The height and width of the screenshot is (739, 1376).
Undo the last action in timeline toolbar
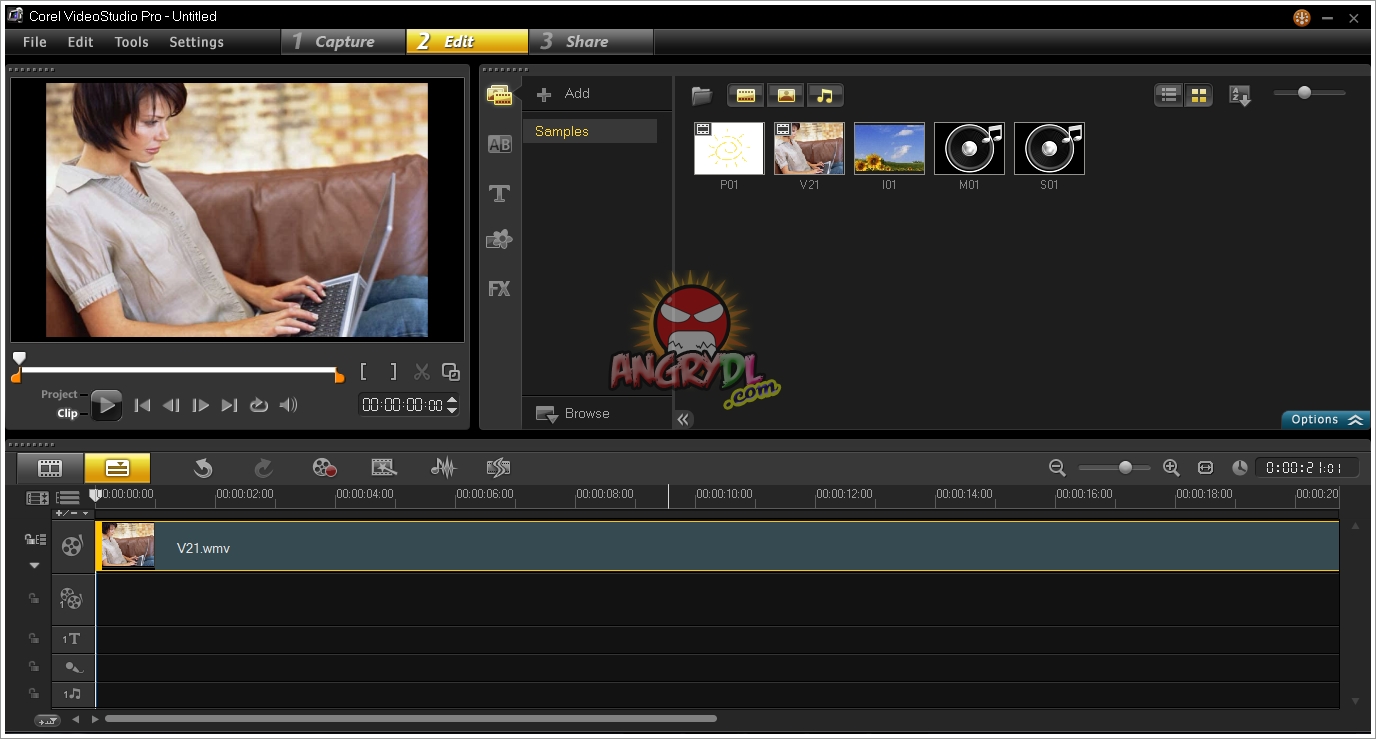pos(203,468)
